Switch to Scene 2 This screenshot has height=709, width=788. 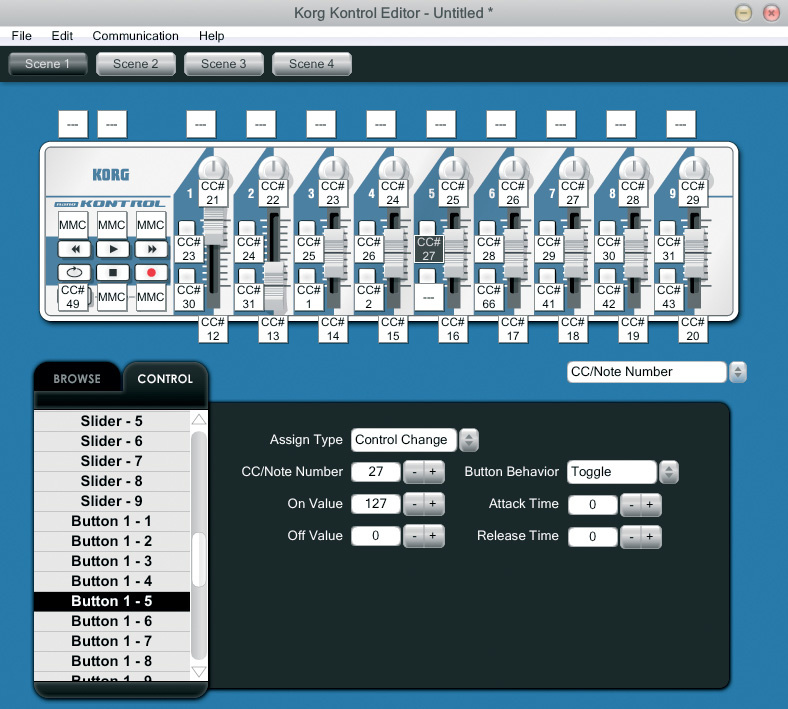tap(136, 64)
